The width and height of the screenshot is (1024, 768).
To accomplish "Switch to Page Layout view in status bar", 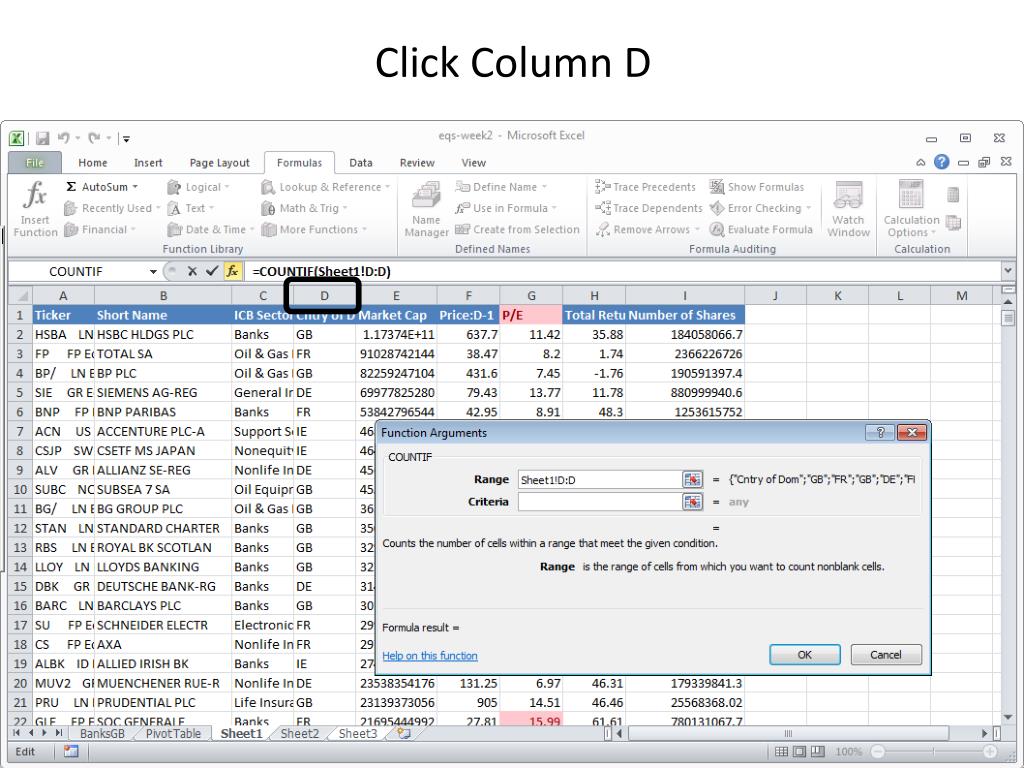I will (799, 752).
